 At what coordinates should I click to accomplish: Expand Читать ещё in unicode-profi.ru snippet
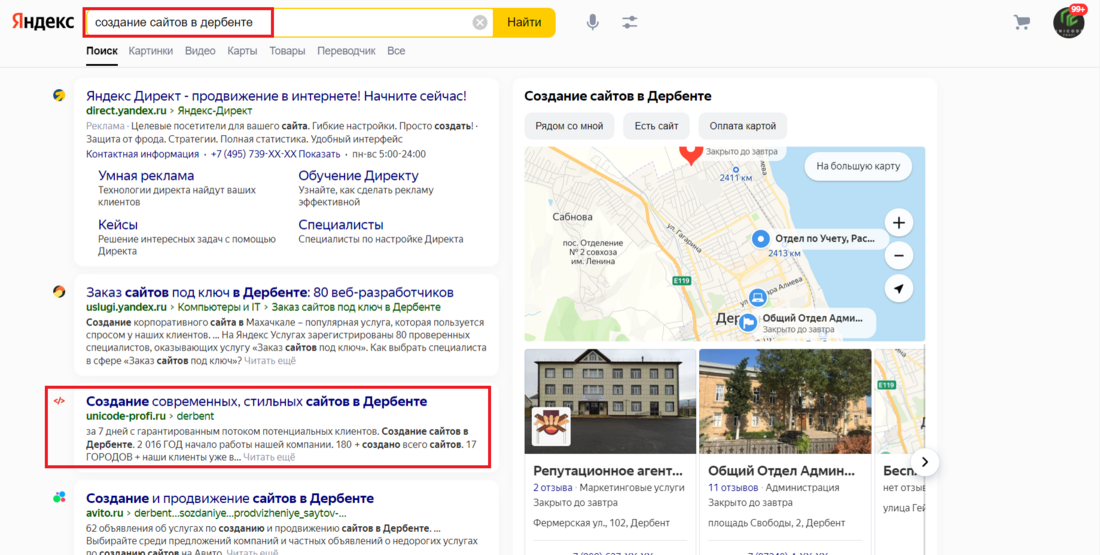pyautogui.click(x=269, y=457)
